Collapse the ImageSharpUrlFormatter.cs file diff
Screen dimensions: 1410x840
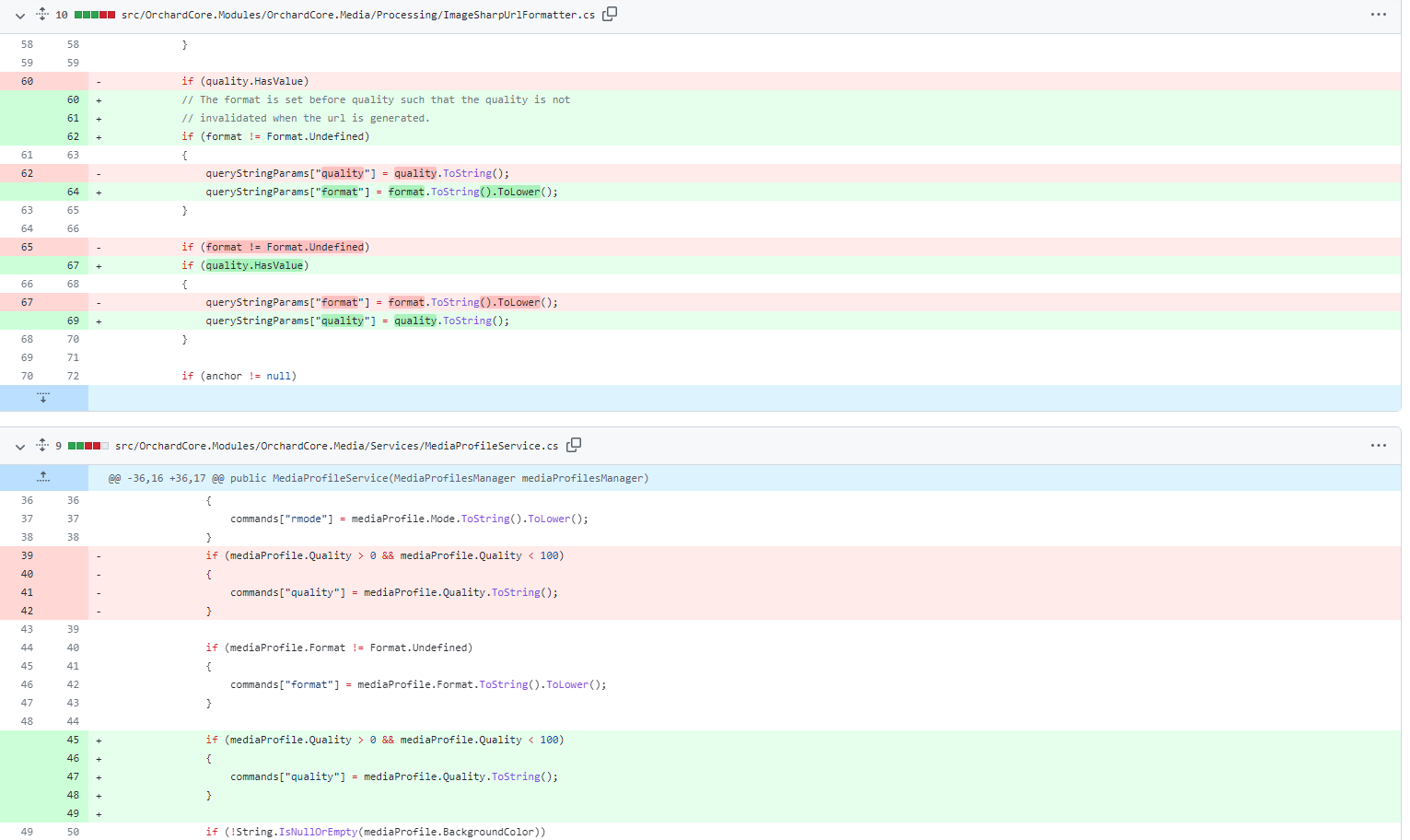click(19, 16)
